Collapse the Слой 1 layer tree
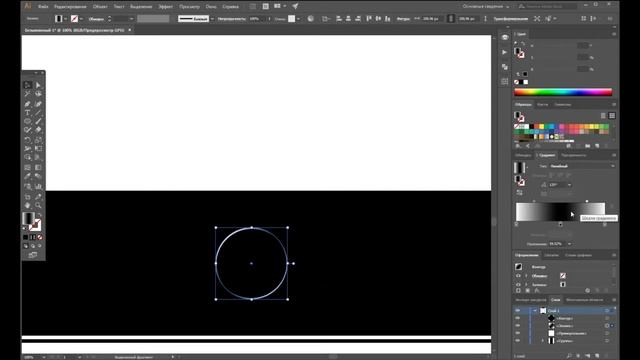Viewport: 640px width, 360px height. [x=535, y=311]
